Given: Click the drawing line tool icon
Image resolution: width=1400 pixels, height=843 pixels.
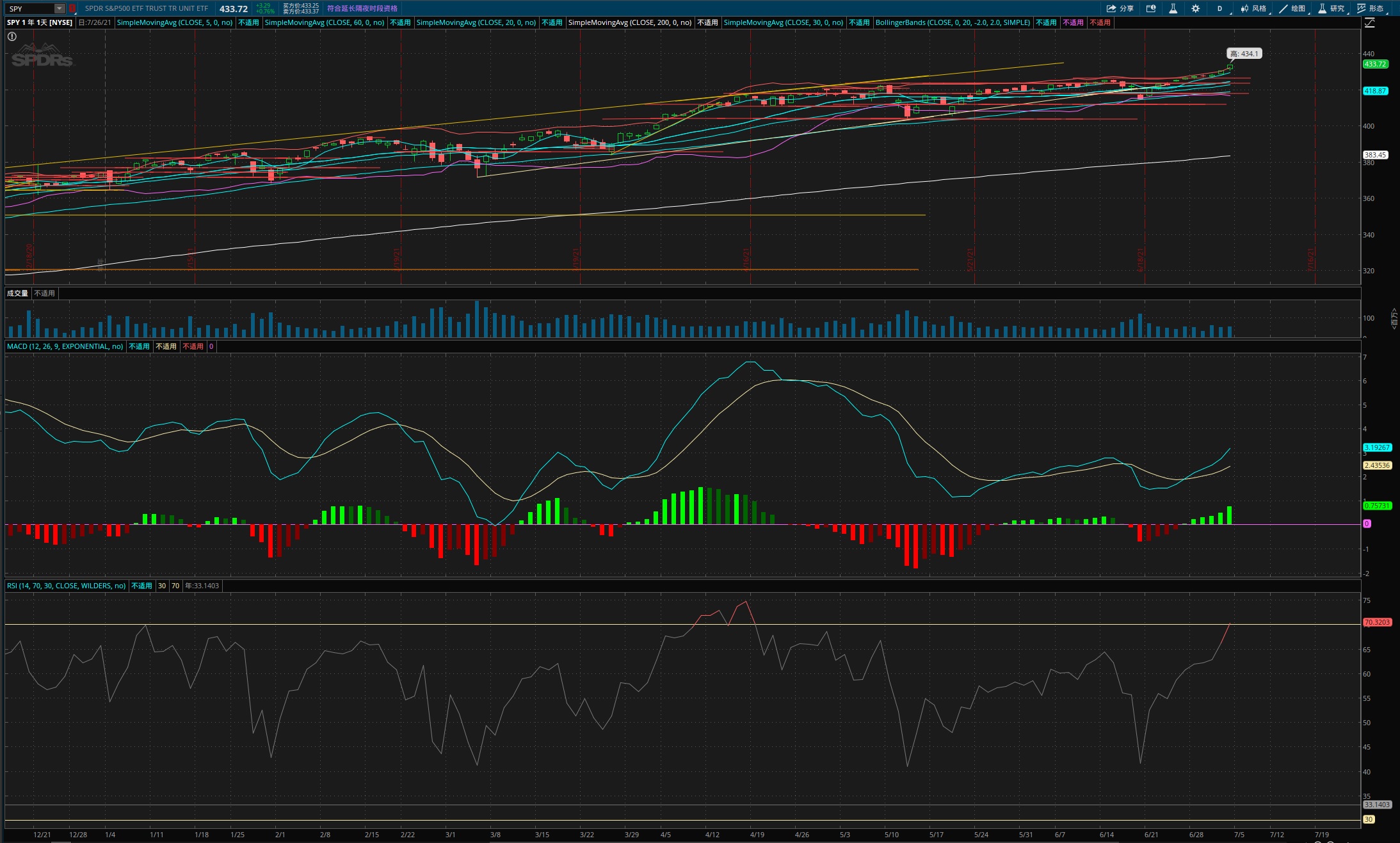Looking at the screenshot, I should [x=1283, y=8].
